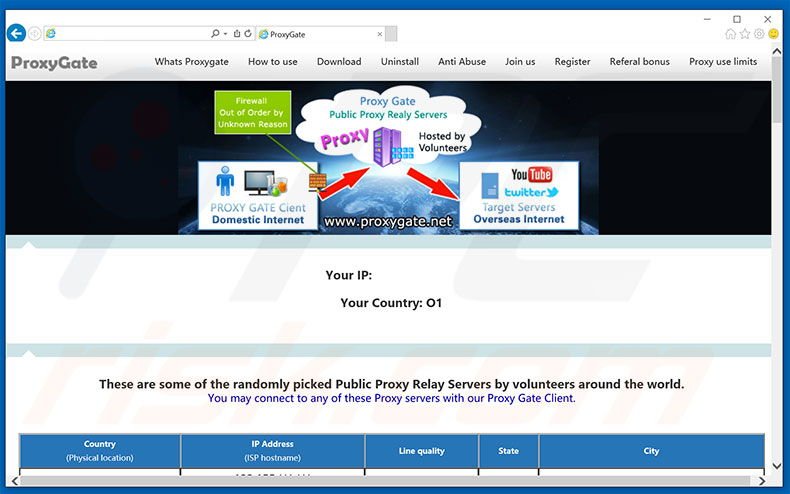Click the Refresh page icon
This screenshot has height=494, width=790.
click(248, 34)
